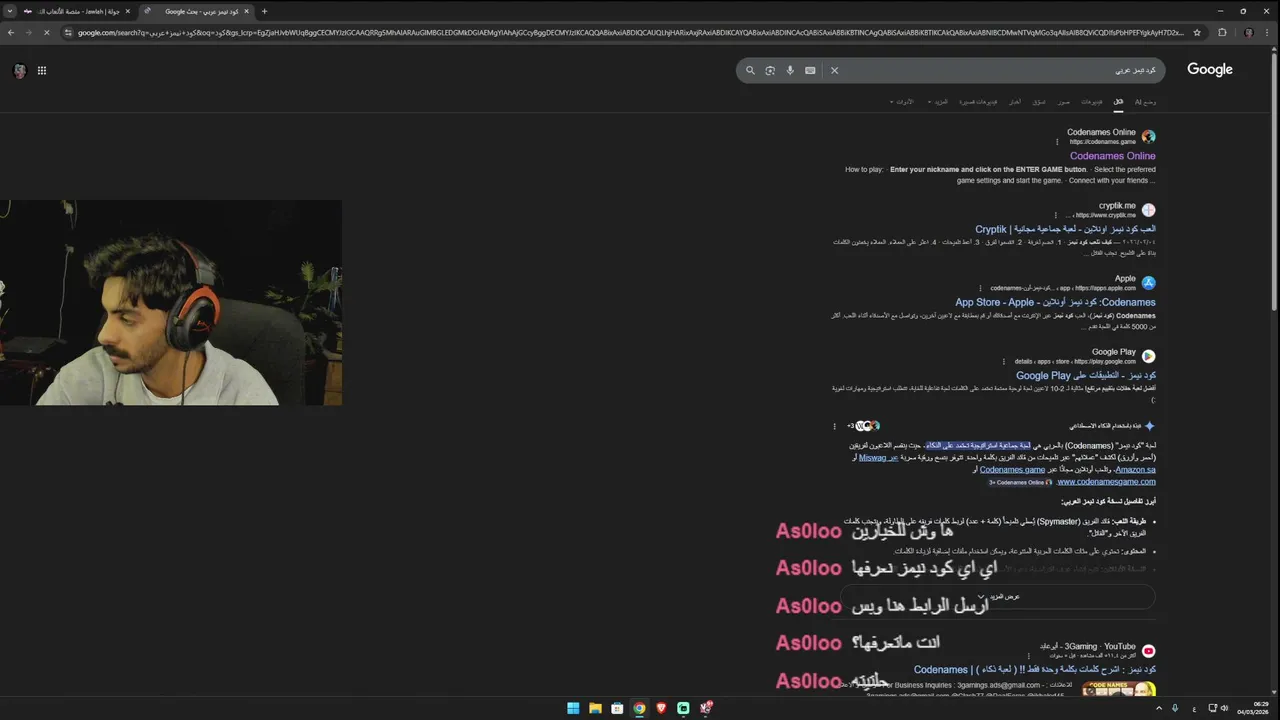
Task: Select the فيديوهات search tab
Action: pos(1092,102)
